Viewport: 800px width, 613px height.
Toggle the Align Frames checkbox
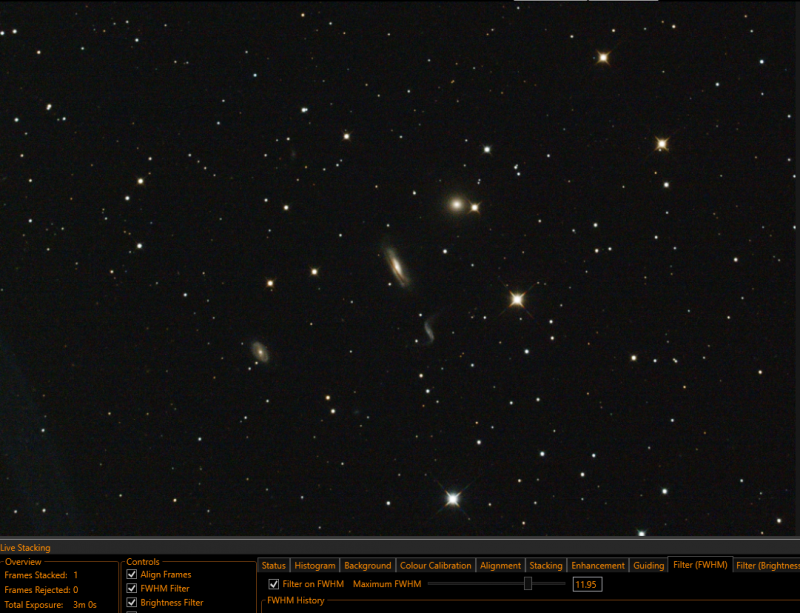[132, 575]
